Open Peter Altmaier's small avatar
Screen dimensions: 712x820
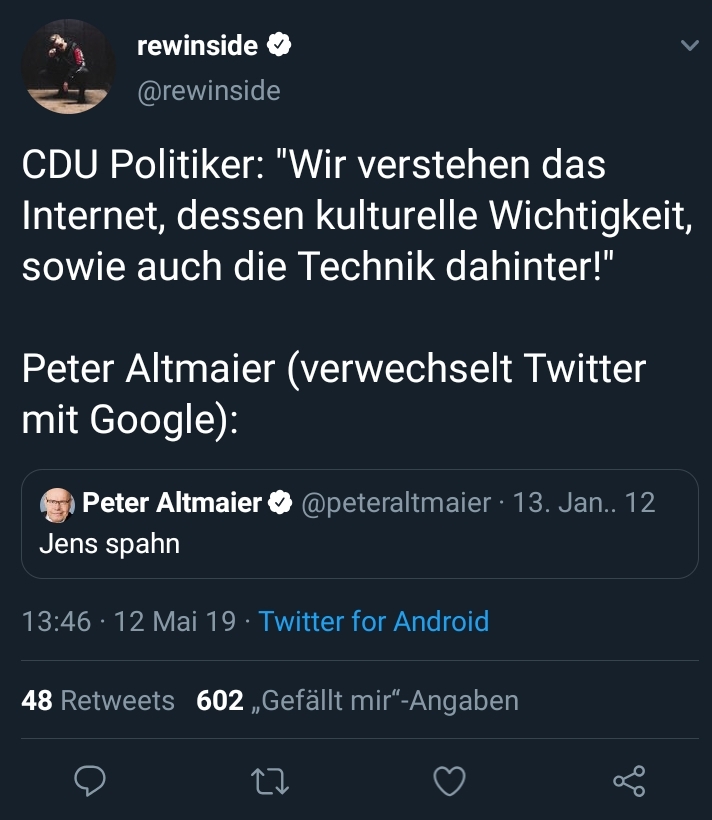tap(55, 504)
